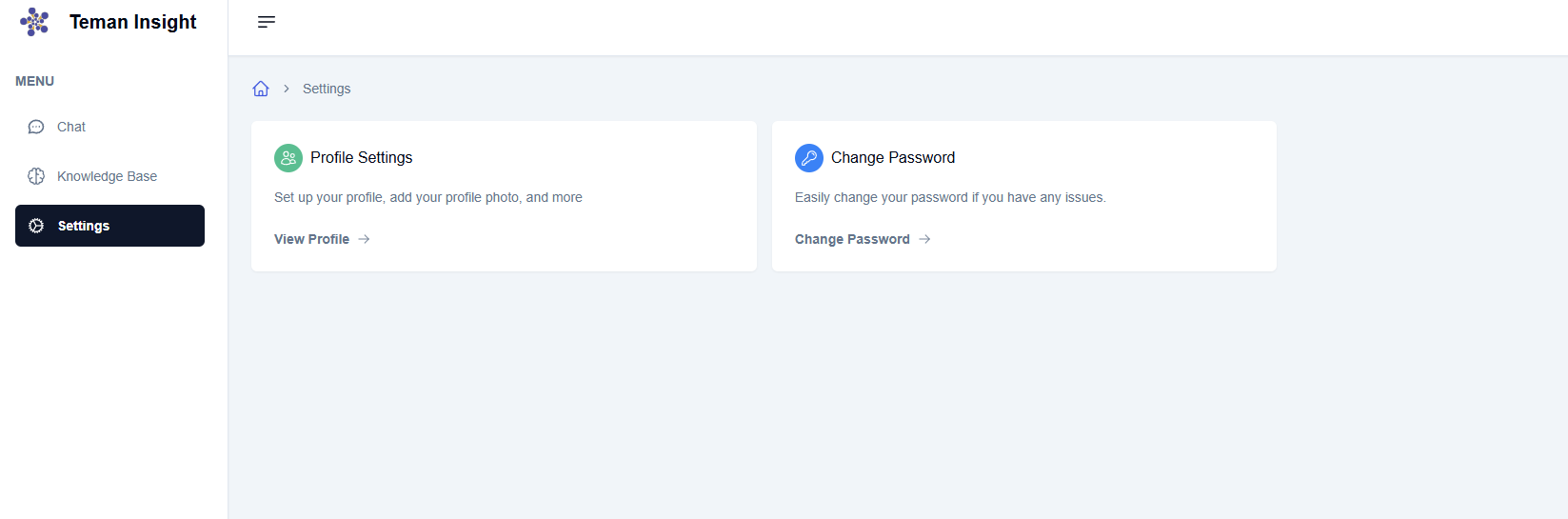Open the Knowledge Base menu item
This screenshot has height=519, width=1568.
click(x=107, y=176)
